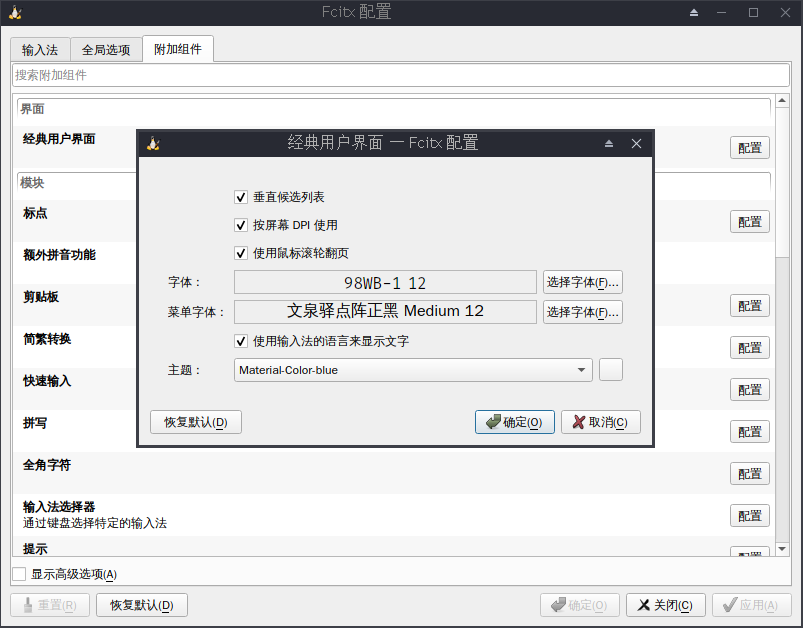Click 恢复默认 in the 经典用户界面 dialog
The width and height of the screenshot is (803, 628).
196,422
